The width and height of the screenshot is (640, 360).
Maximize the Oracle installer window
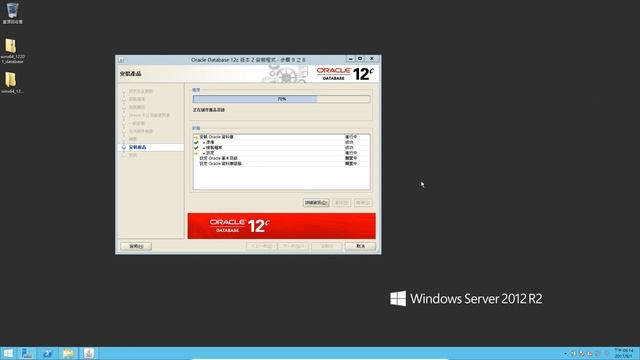click(x=360, y=59)
